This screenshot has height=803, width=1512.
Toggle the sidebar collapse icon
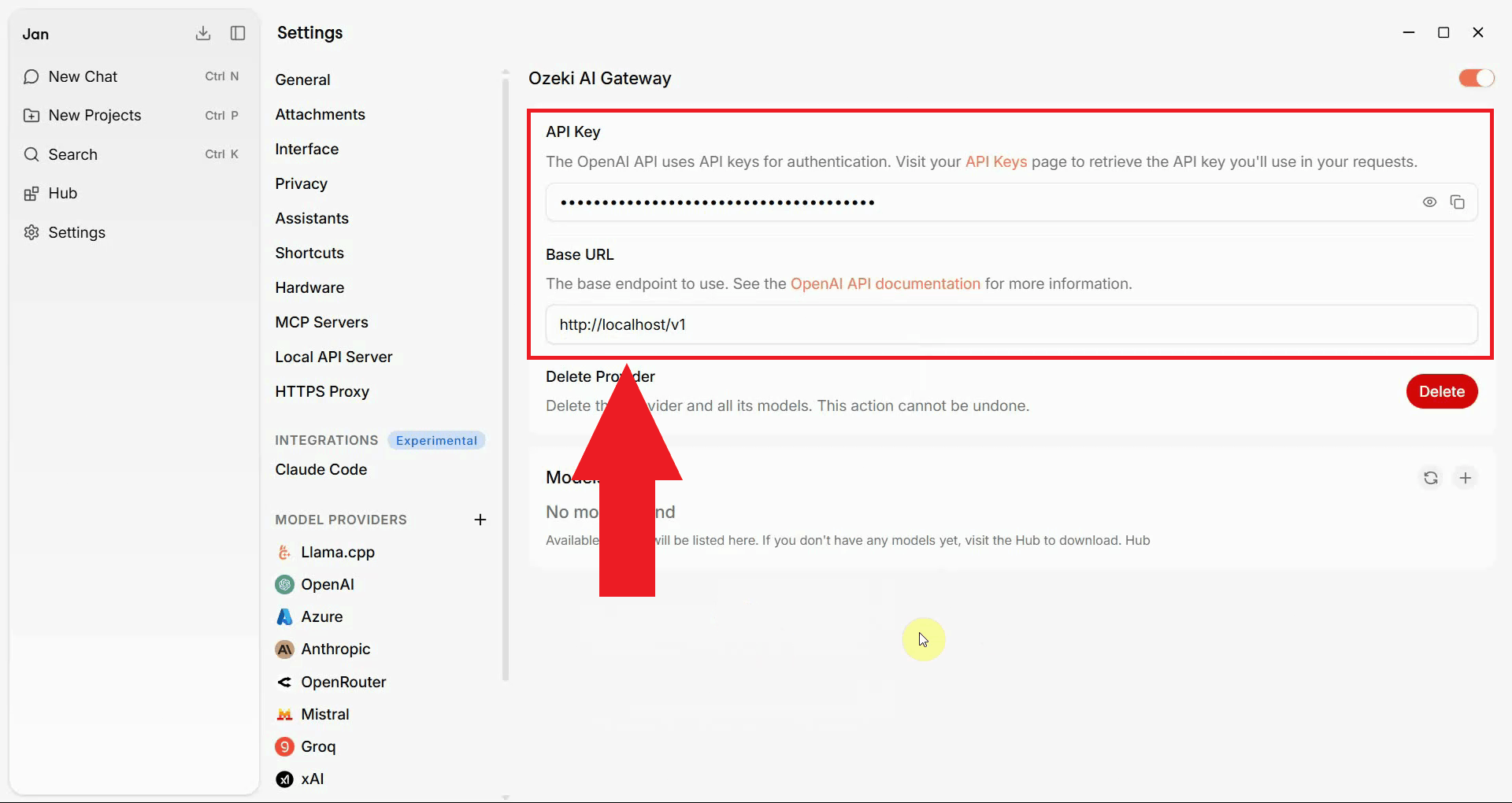[237, 33]
